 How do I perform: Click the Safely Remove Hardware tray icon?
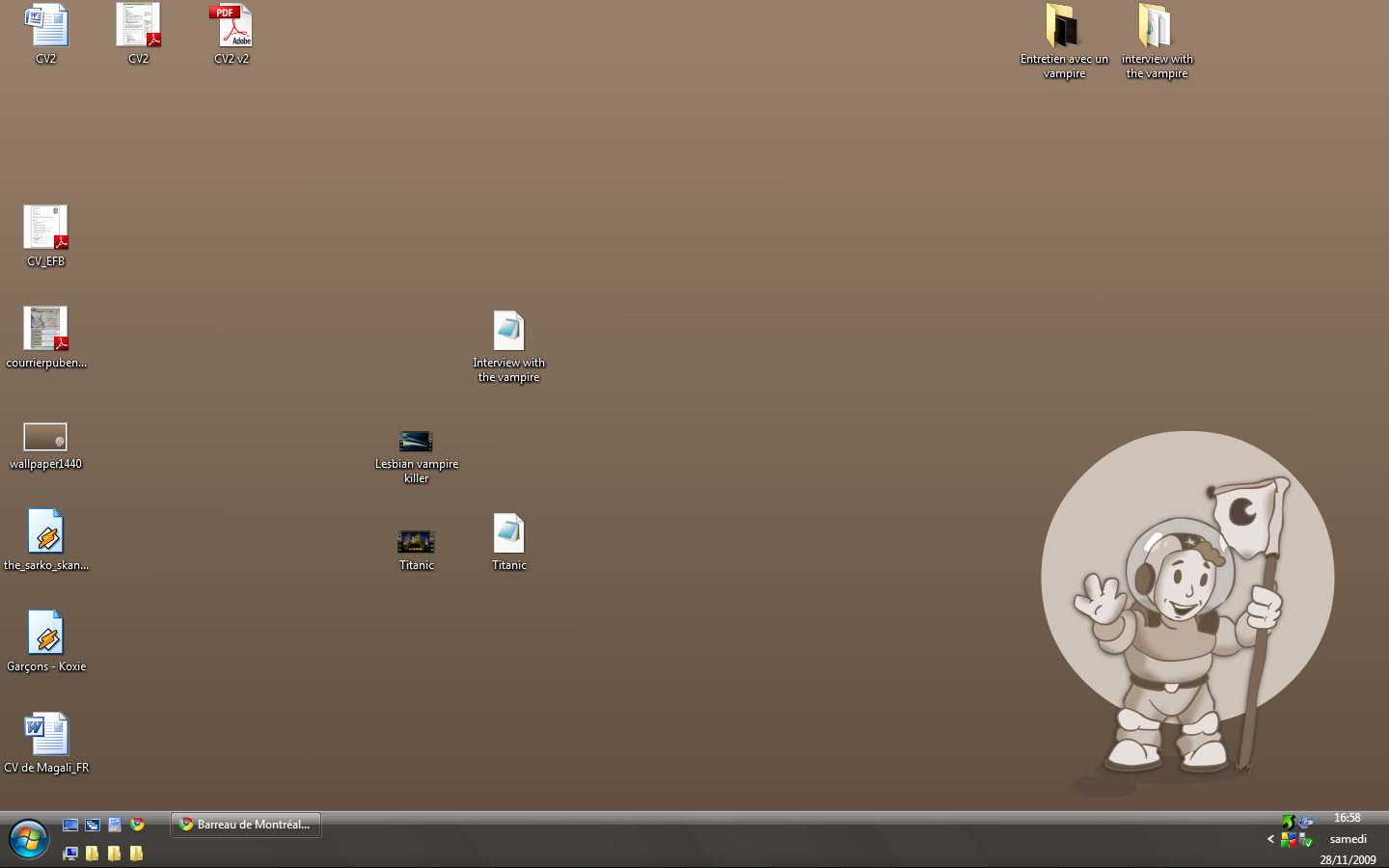(x=1307, y=841)
